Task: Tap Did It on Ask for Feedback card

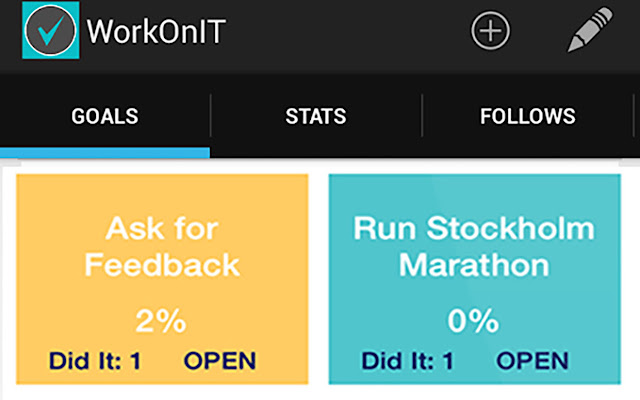Action: (95, 360)
